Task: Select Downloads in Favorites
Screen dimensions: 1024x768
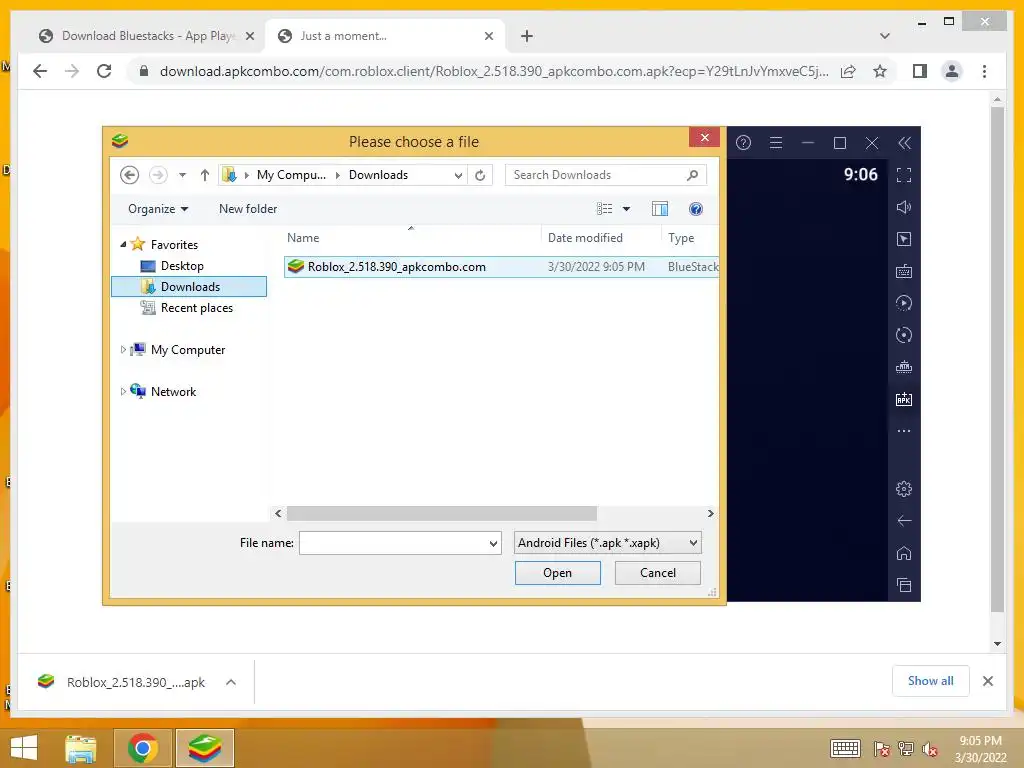Action: 189,287
